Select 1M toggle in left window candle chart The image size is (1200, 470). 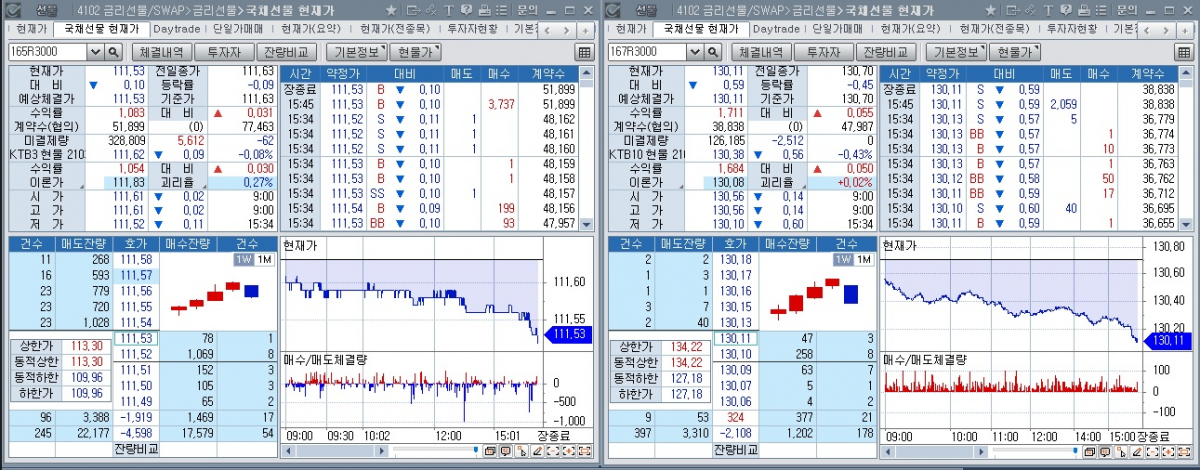[263, 260]
